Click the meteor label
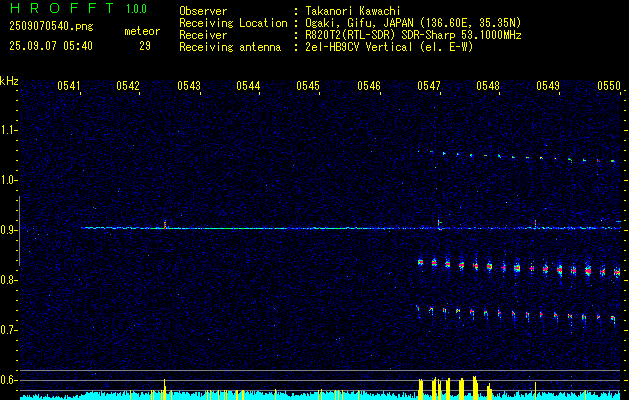Viewport: 629px width, 400px height. pos(142,31)
